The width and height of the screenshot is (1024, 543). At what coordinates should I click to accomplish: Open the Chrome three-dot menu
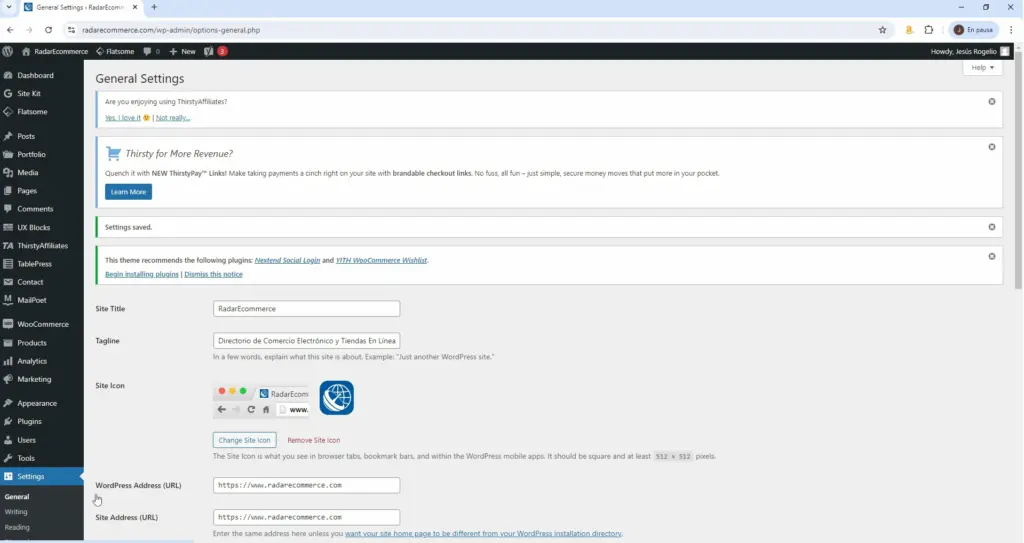pyautogui.click(x=1011, y=30)
